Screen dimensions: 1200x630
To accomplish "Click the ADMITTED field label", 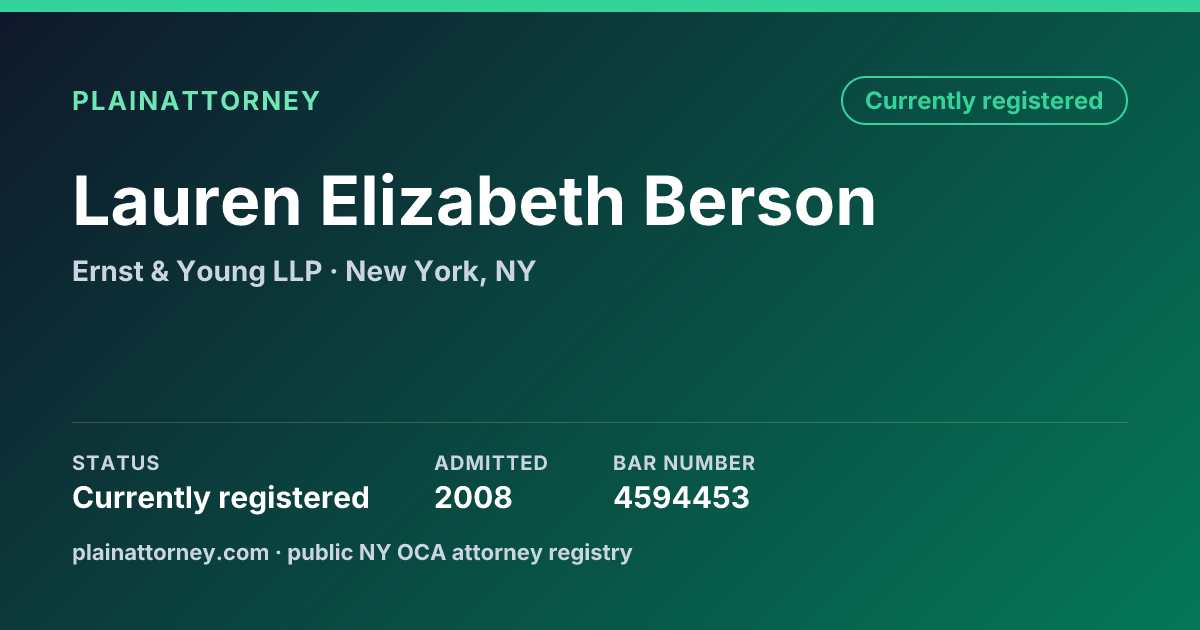I will click(x=491, y=463).
